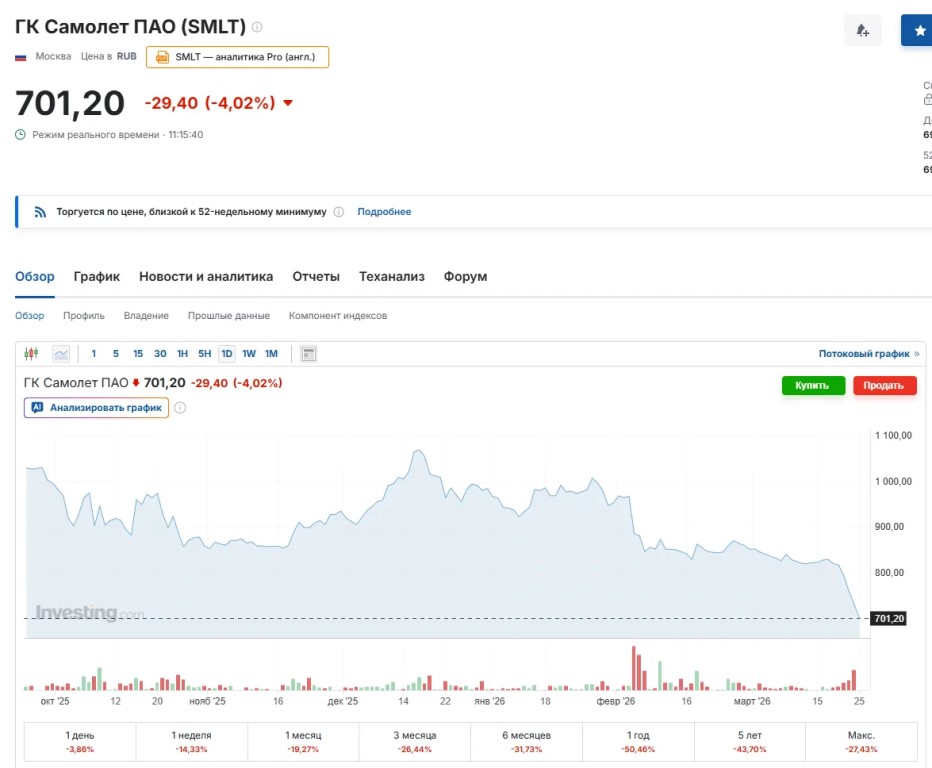Select the 1D chart interval

click(x=227, y=353)
